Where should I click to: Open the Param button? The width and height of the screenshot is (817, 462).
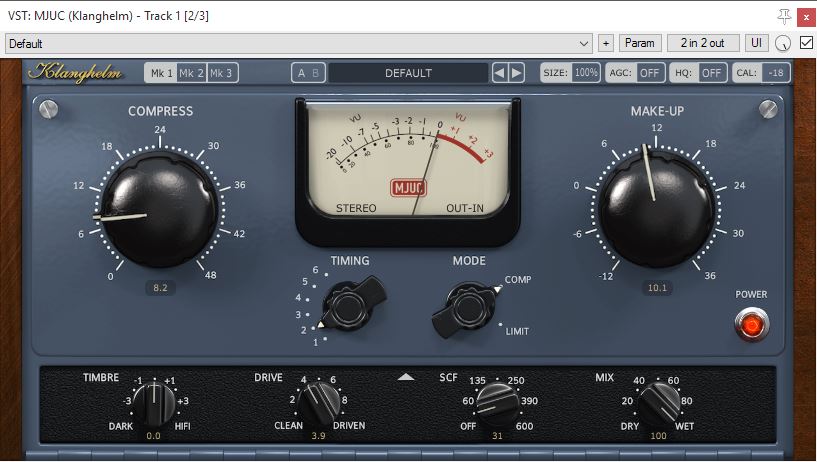click(x=639, y=43)
